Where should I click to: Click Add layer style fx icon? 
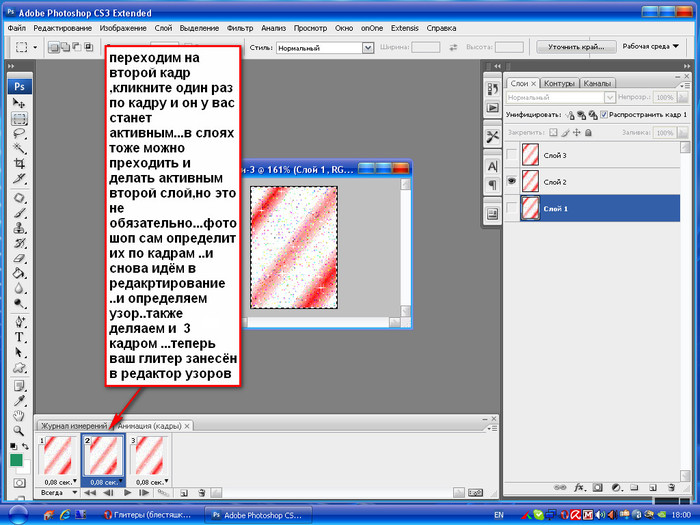tap(579, 488)
